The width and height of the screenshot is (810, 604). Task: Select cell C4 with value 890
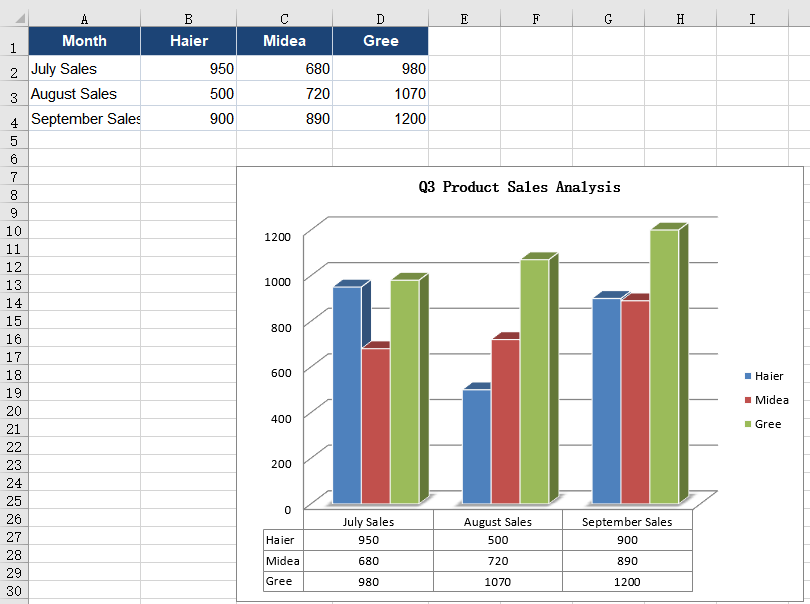click(284, 118)
